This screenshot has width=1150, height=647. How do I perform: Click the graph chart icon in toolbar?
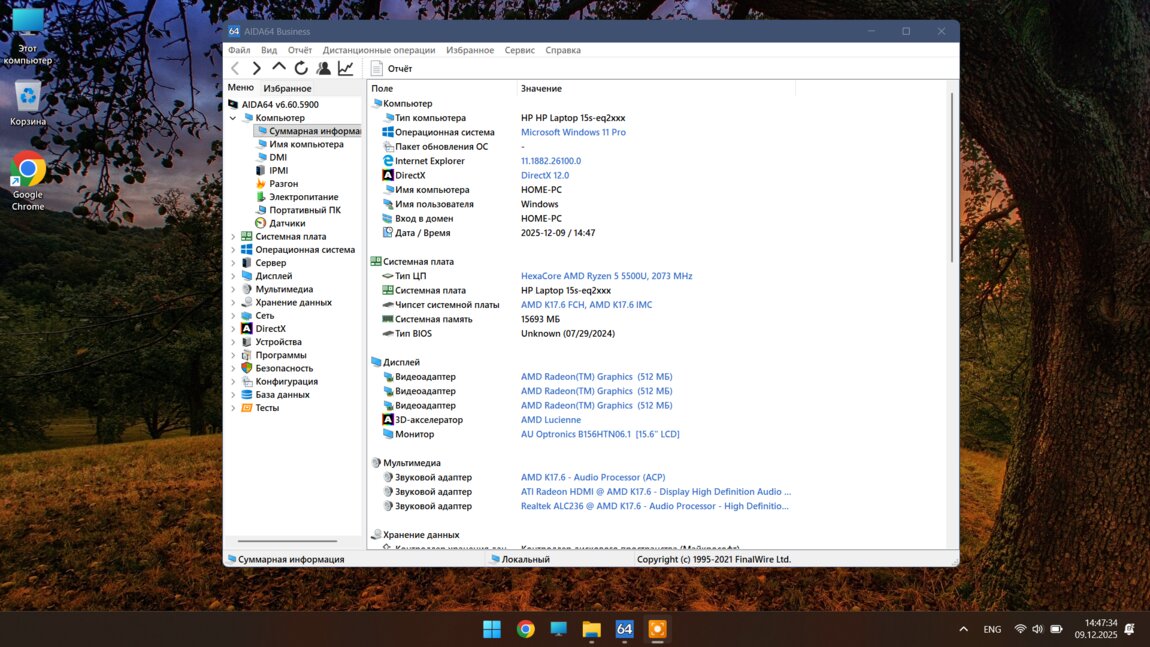pyautogui.click(x=345, y=68)
